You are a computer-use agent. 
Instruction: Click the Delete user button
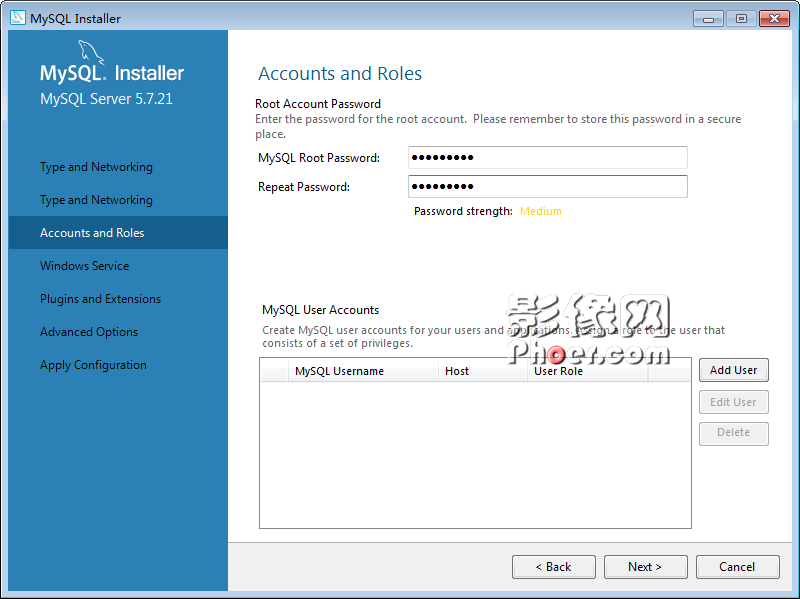coord(734,433)
